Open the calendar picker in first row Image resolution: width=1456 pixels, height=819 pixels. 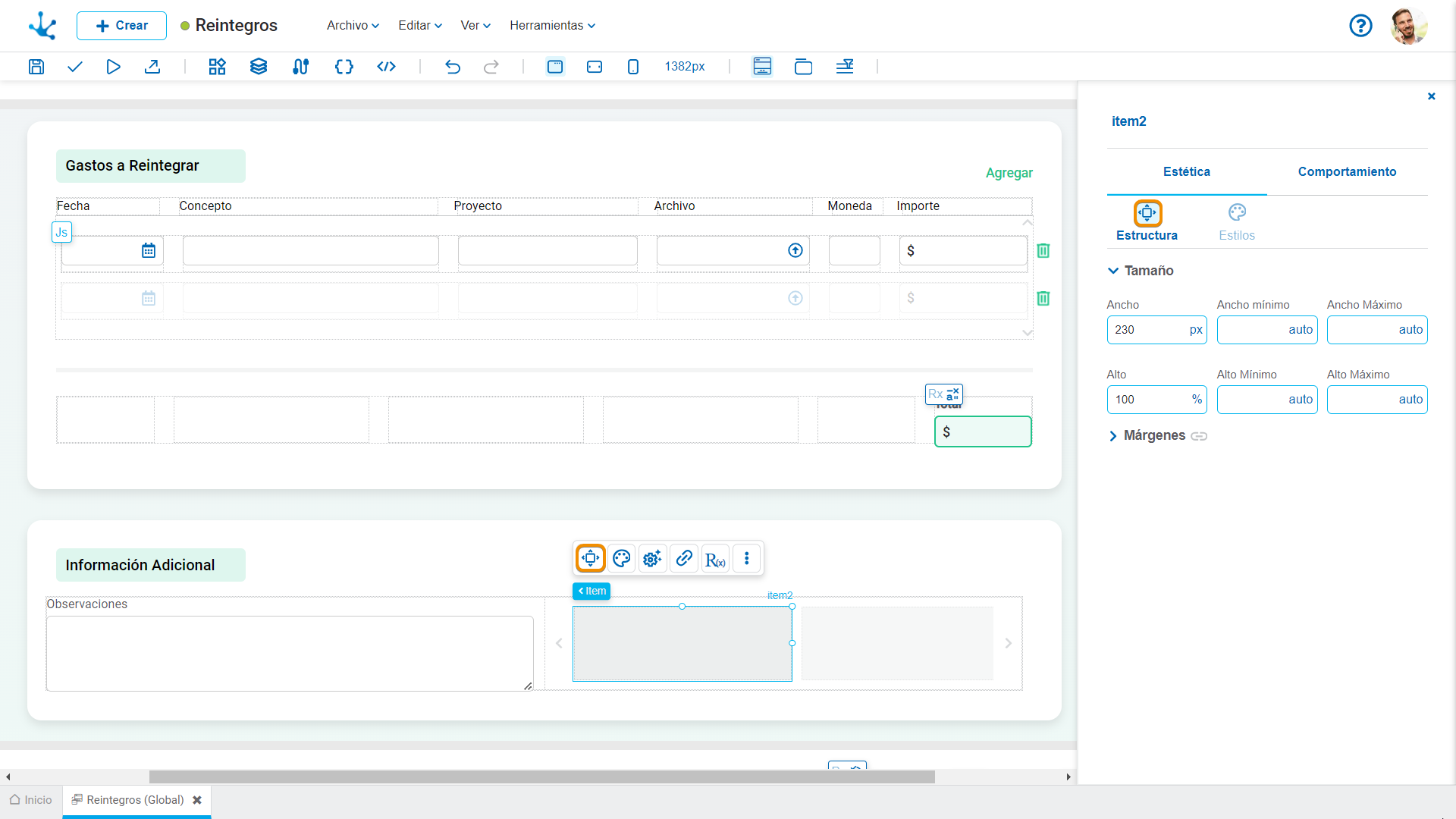149,250
